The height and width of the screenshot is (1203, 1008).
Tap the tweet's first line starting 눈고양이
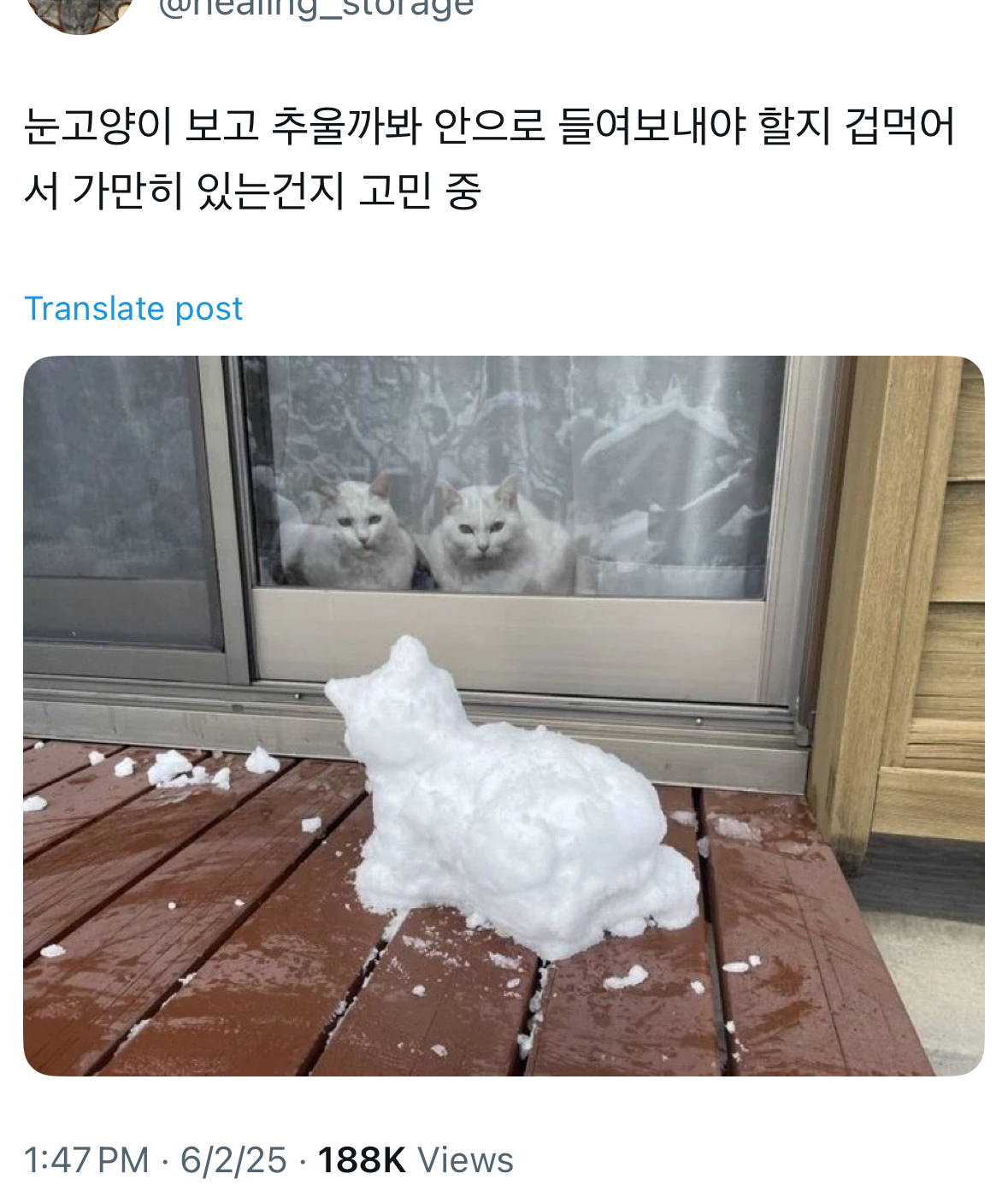(489, 126)
